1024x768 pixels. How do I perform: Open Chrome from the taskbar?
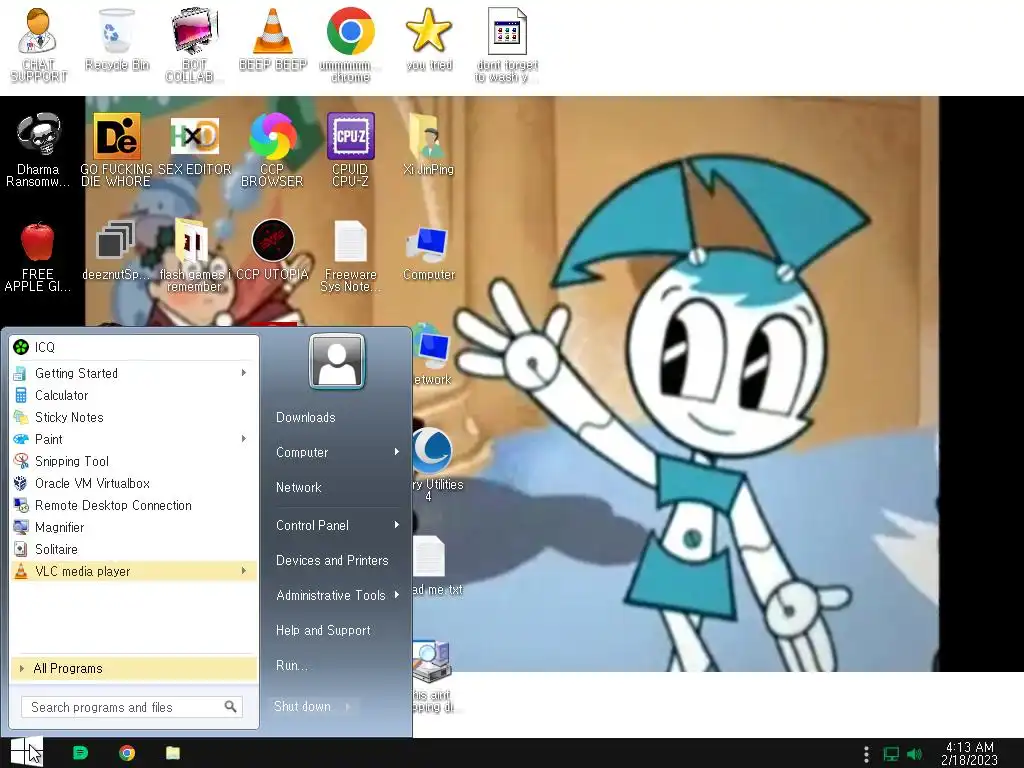coord(127,753)
